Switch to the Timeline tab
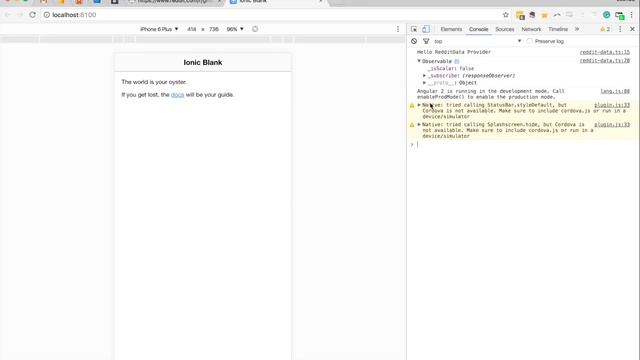Screen dimensions: 640x360 pos(558,29)
